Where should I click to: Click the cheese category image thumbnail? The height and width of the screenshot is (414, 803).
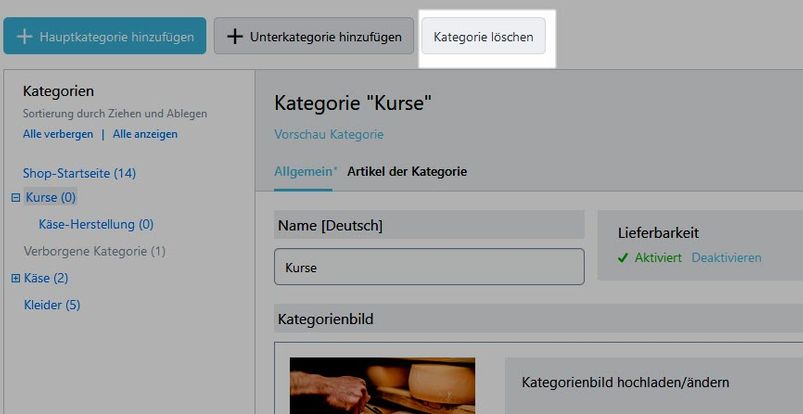(382, 386)
